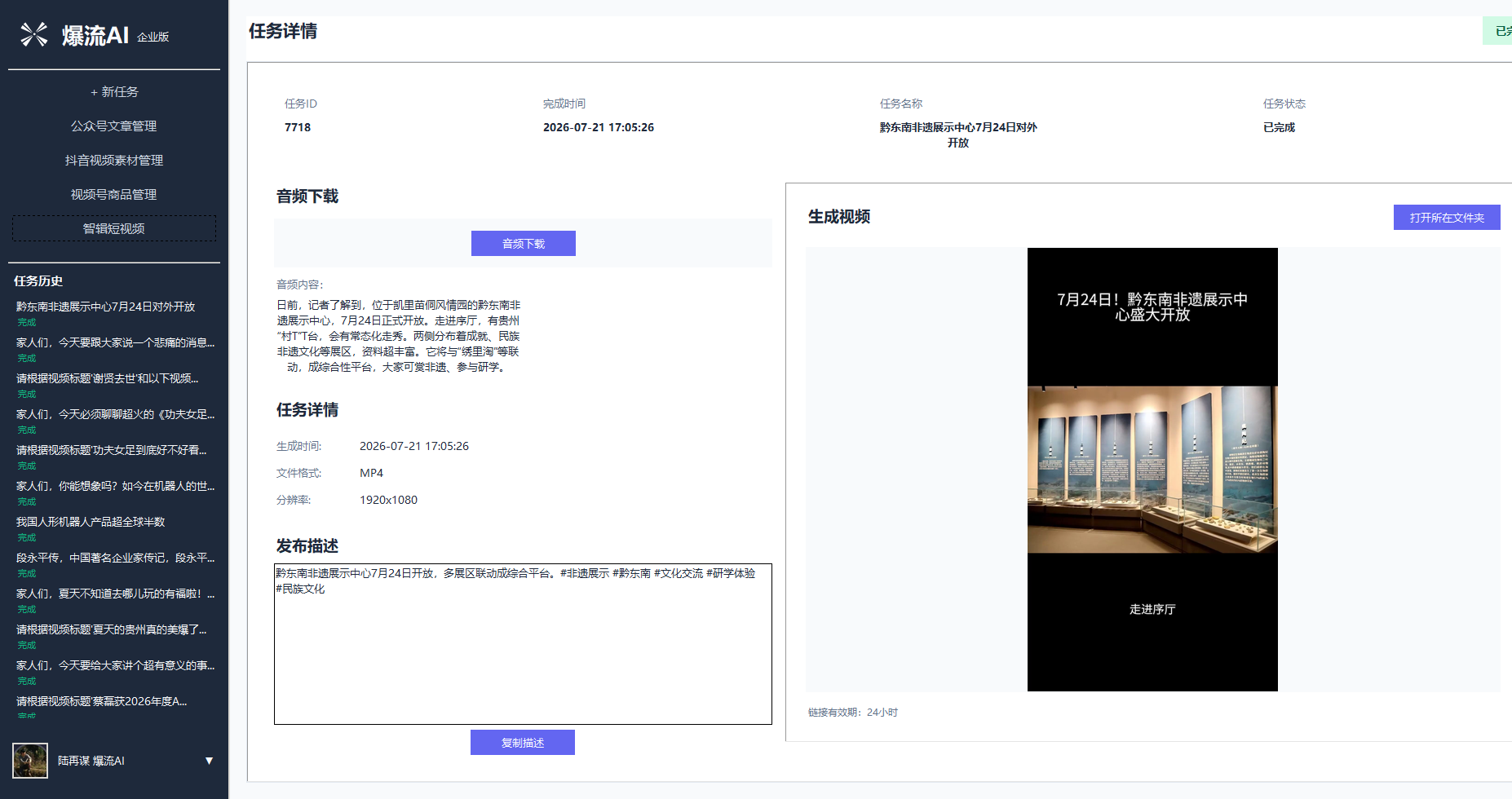1512x799 pixels.
Task: Click the user avatar picture
Action: click(x=30, y=761)
